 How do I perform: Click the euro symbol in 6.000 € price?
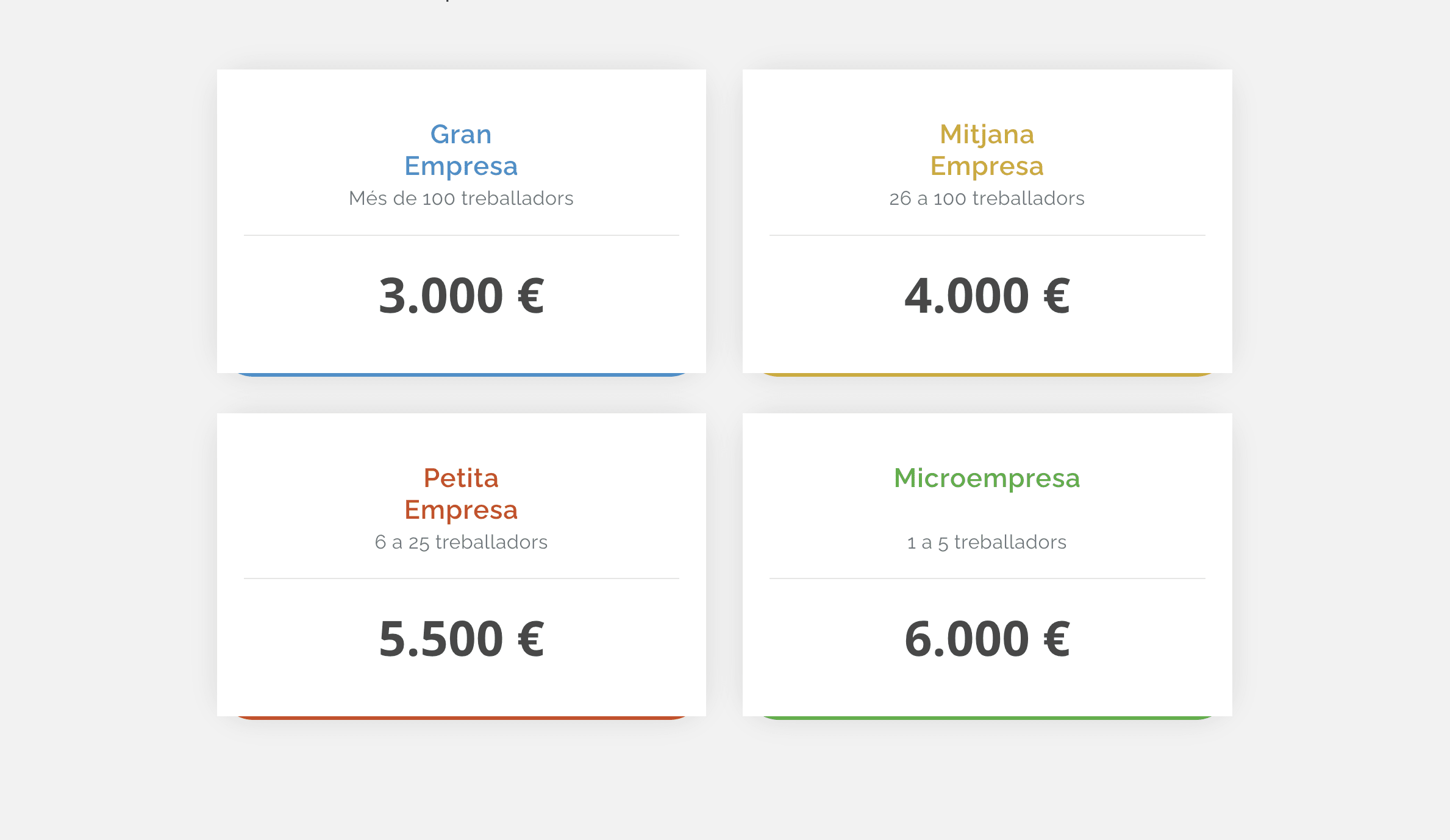click(1057, 639)
